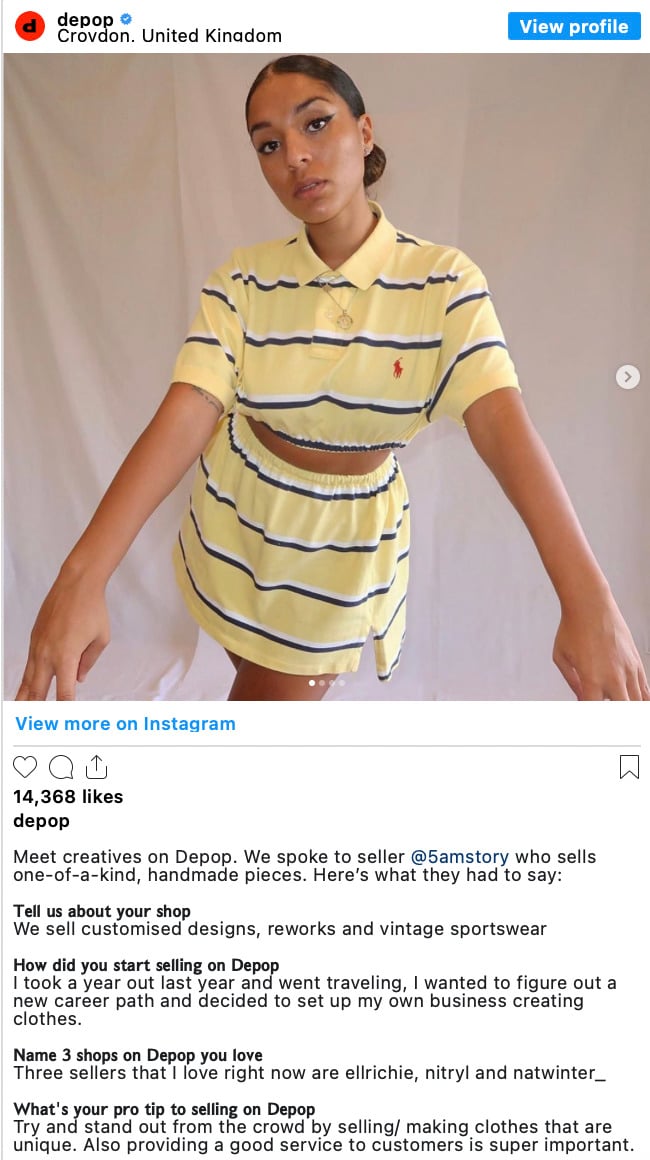650x1160 pixels.
Task: Like the post with the heart icon
Action: [25, 767]
